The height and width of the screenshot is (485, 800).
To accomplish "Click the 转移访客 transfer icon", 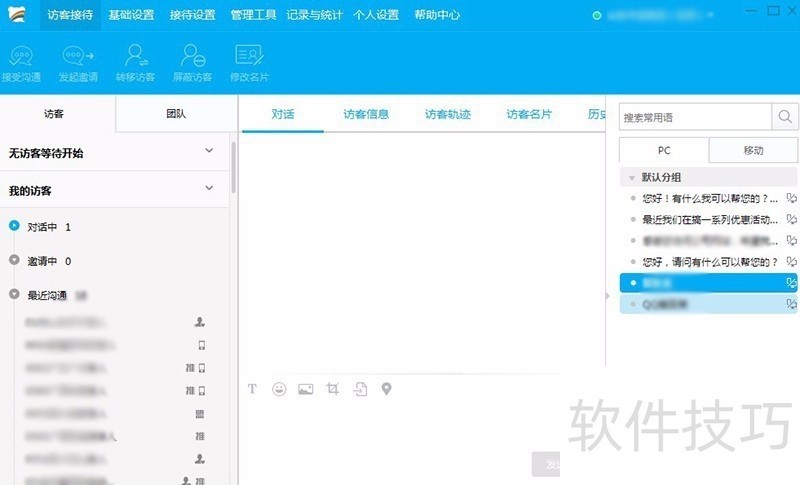I will 135,56.
